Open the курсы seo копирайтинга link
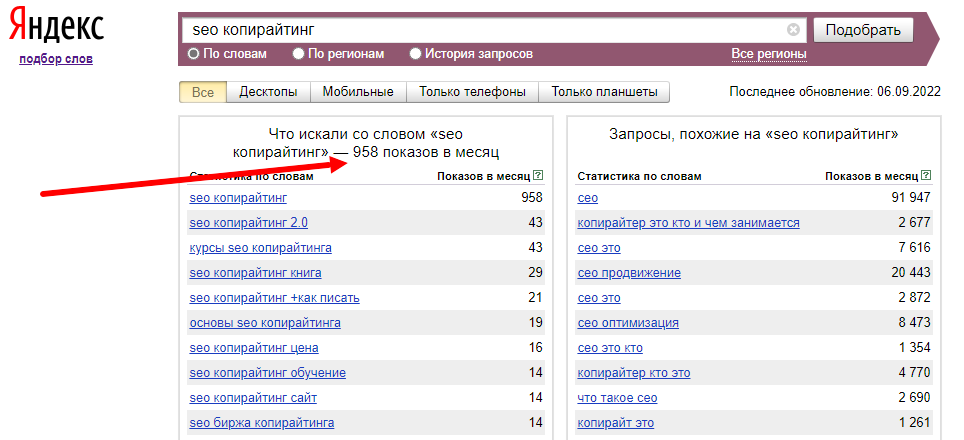964x440 pixels. click(x=261, y=248)
